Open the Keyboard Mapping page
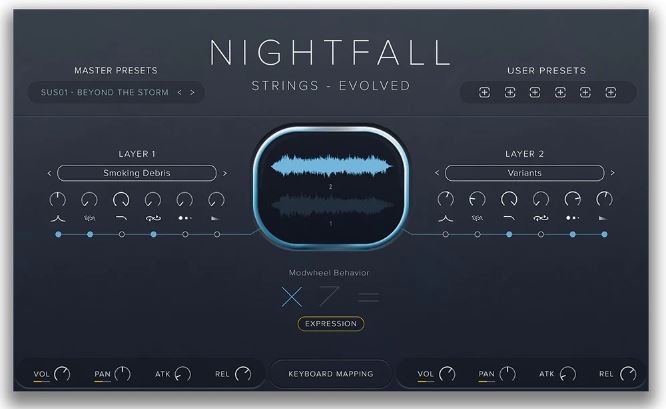 pyautogui.click(x=331, y=374)
